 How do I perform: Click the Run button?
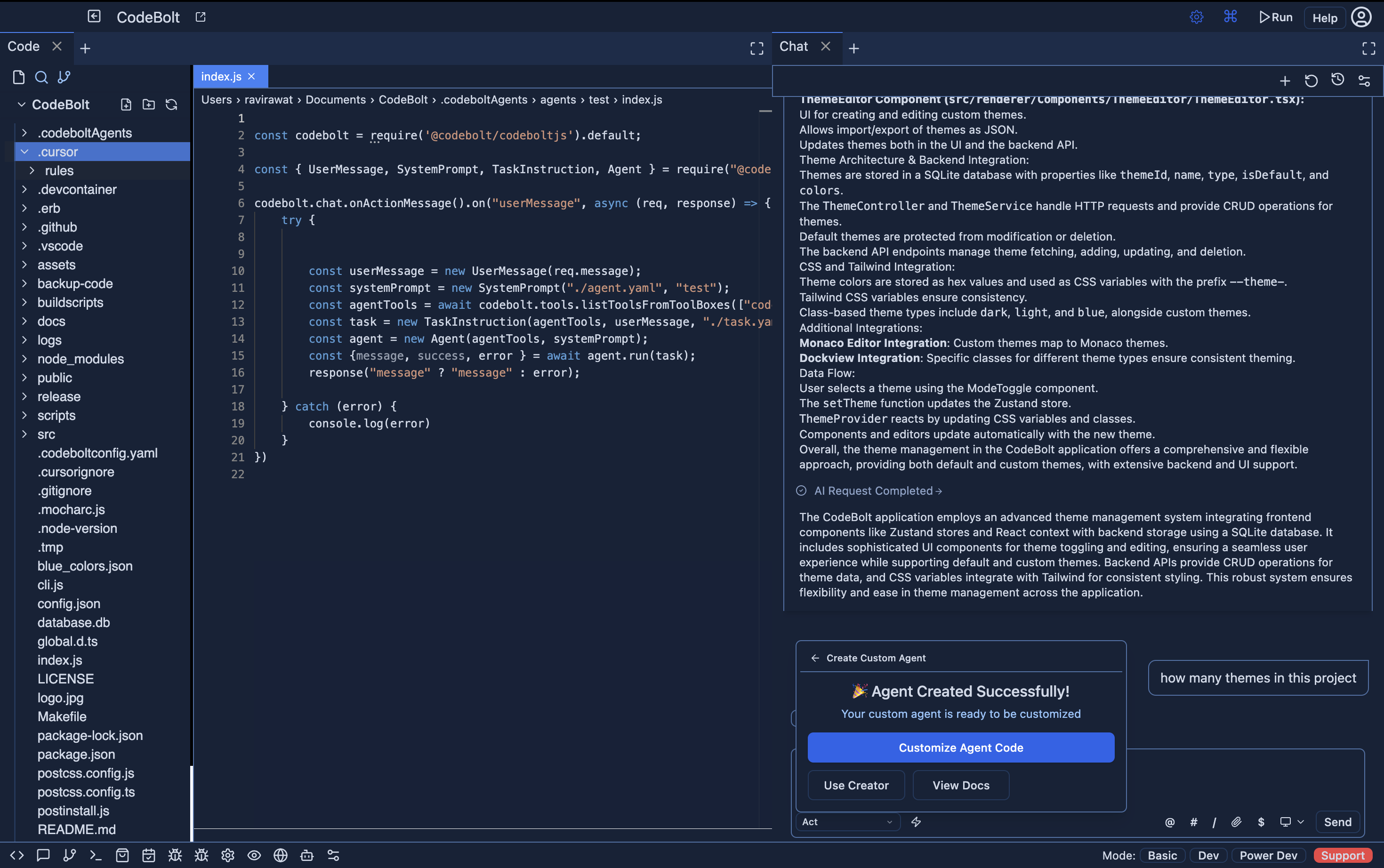[x=1276, y=17]
